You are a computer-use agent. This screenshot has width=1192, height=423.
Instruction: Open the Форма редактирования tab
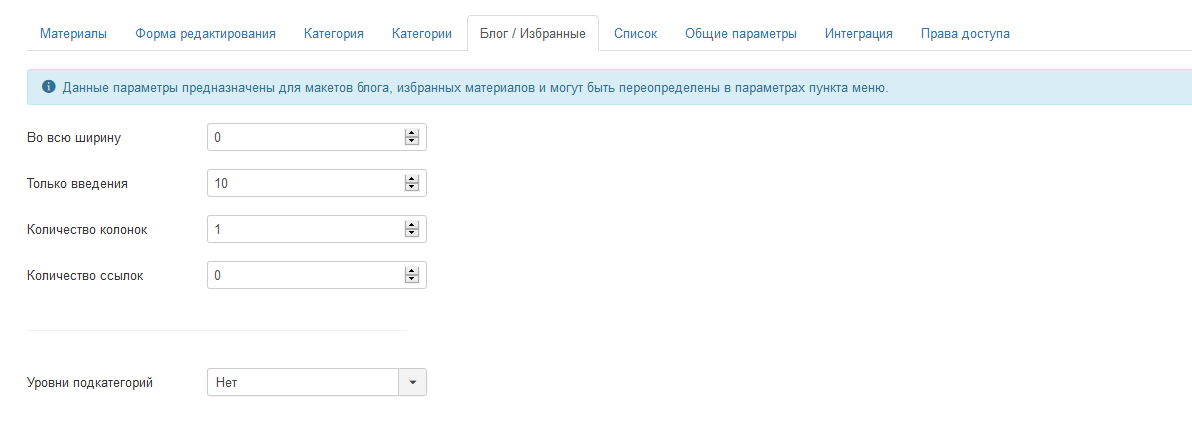point(205,34)
